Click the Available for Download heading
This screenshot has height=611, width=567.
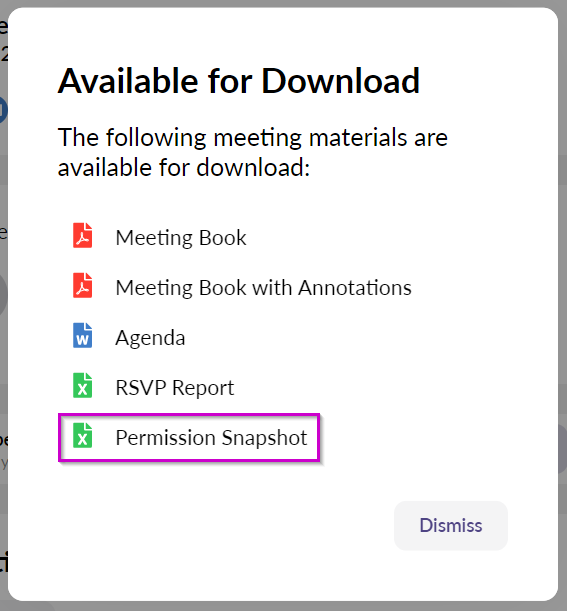coord(238,81)
